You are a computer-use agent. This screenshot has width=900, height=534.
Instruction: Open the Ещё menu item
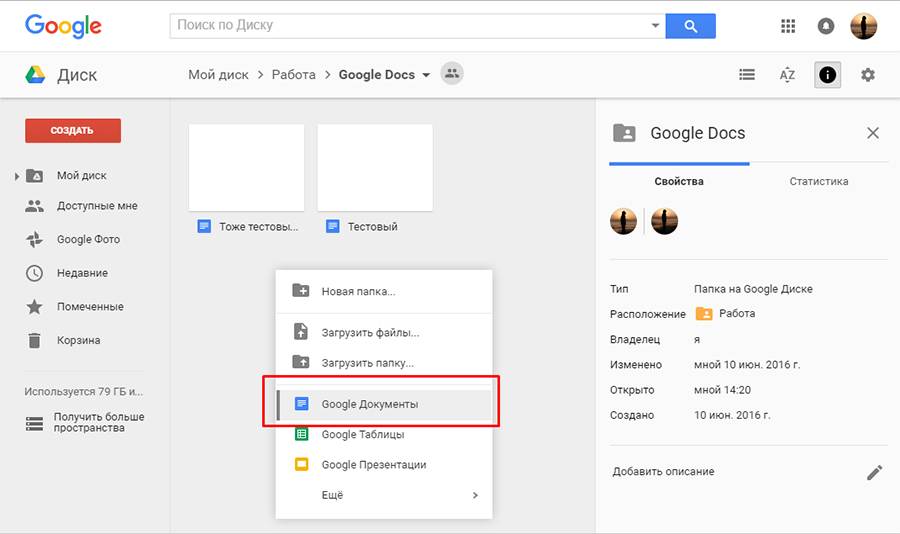click(x=384, y=495)
